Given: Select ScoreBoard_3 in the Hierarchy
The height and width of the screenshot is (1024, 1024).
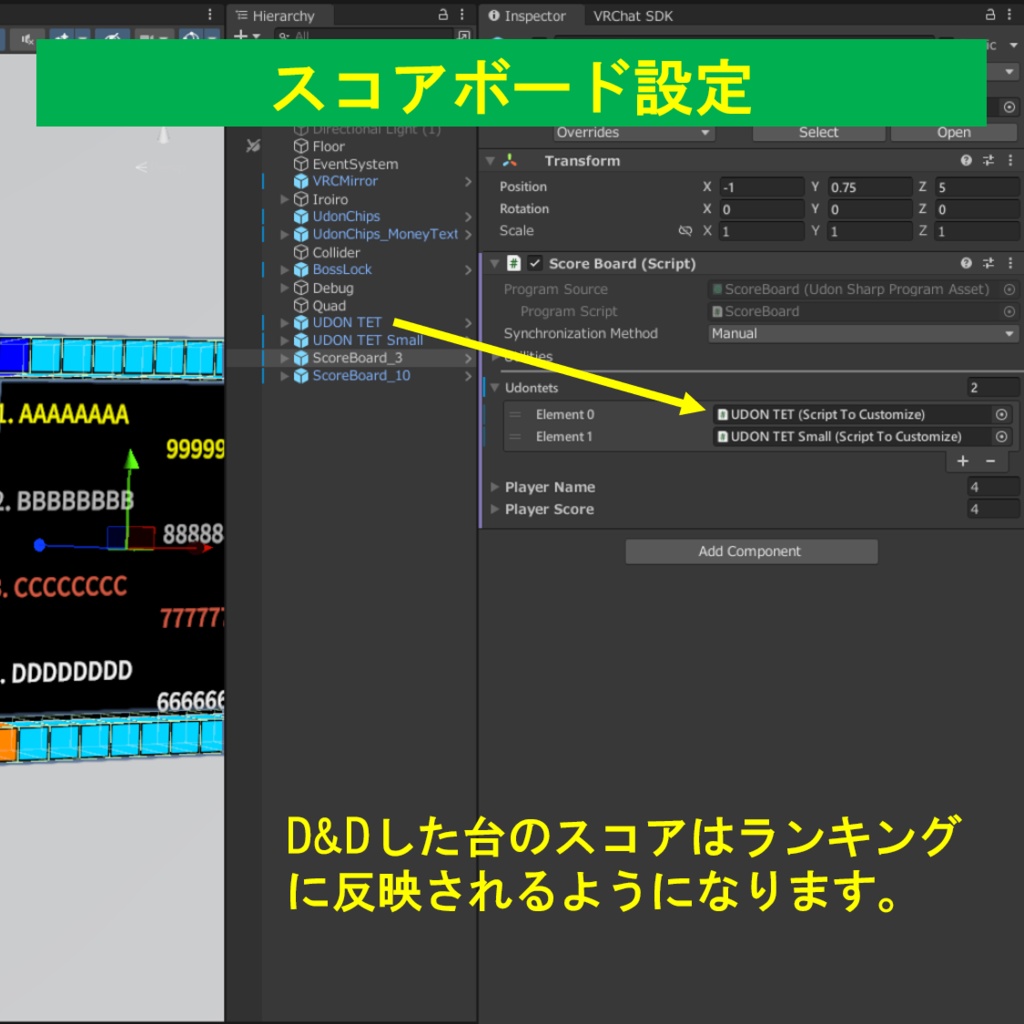Looking at the screenshot, I should (357, 358).
